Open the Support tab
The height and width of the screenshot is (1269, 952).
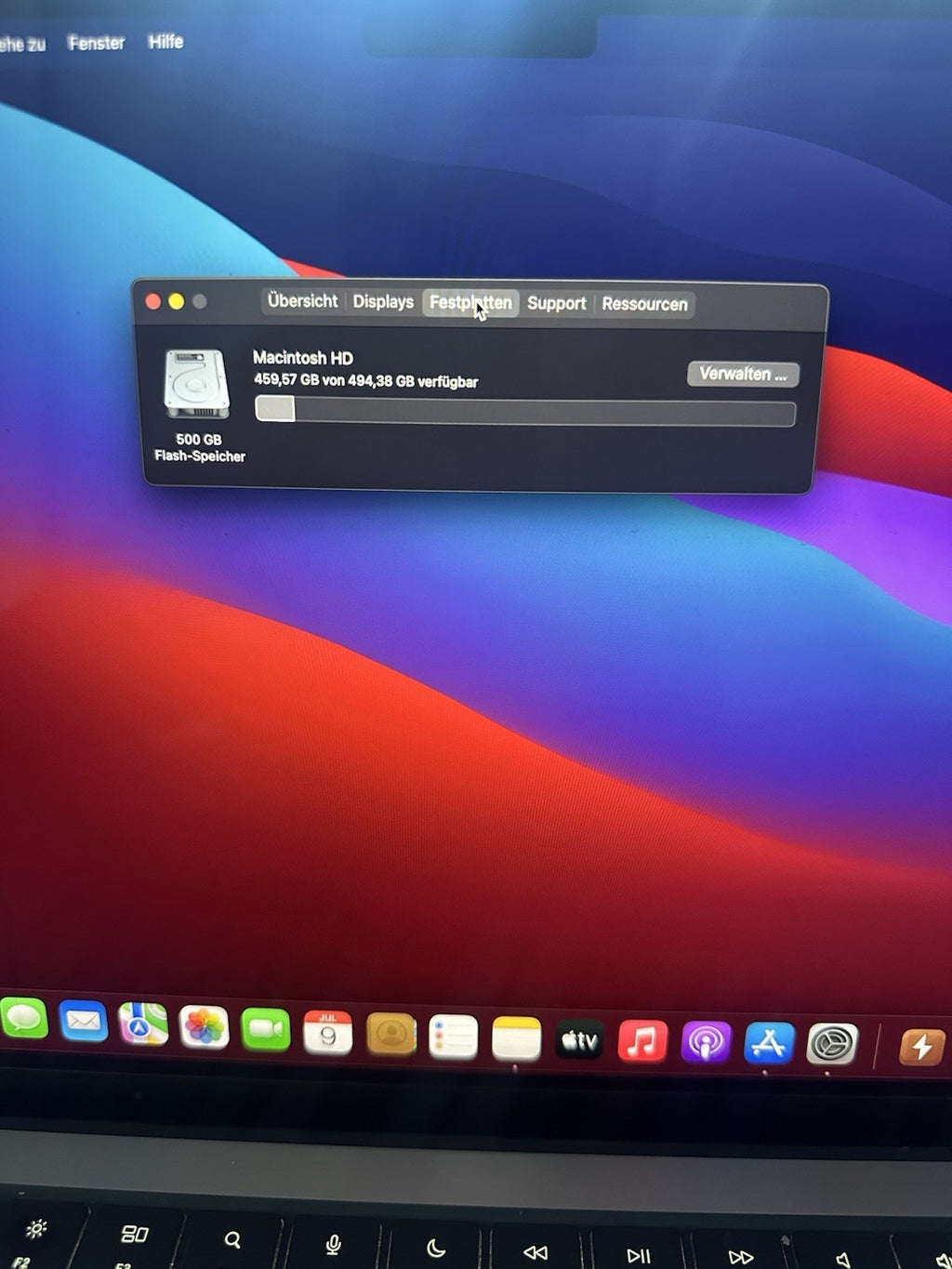tap(556, 304)
